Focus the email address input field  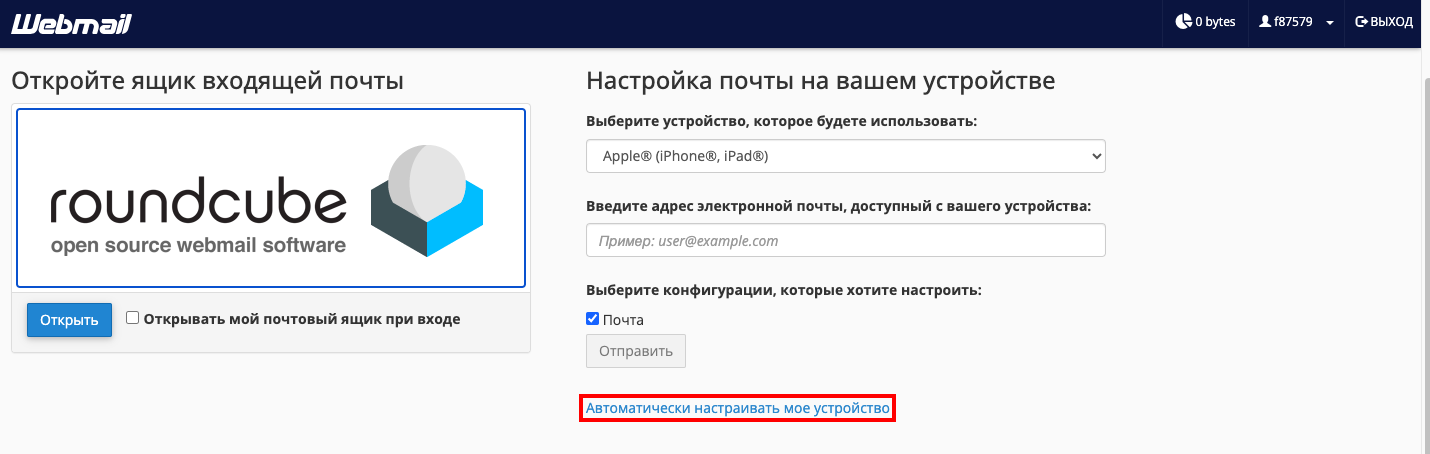click(846, 240)
